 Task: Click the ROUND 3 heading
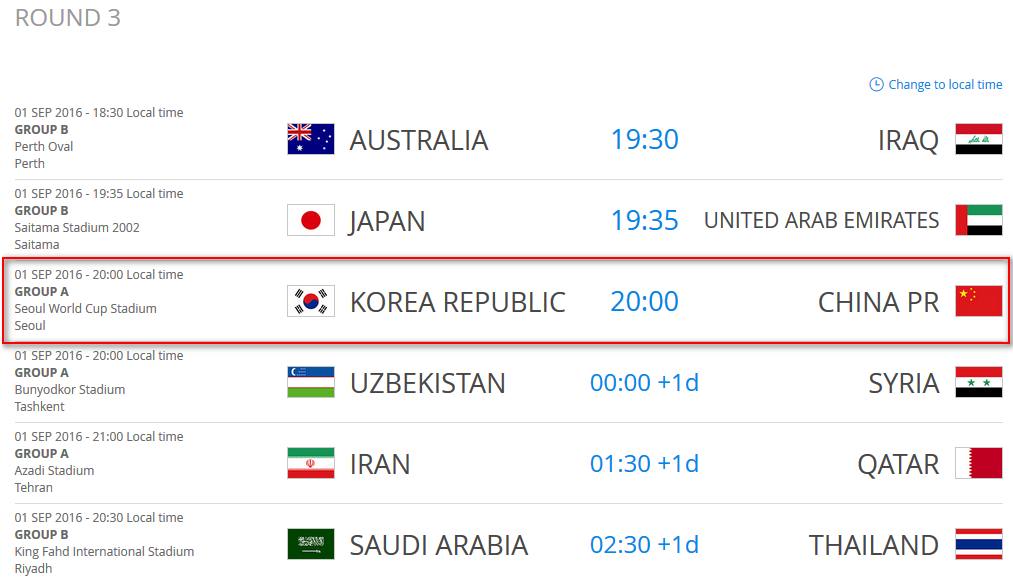[67, 17]
